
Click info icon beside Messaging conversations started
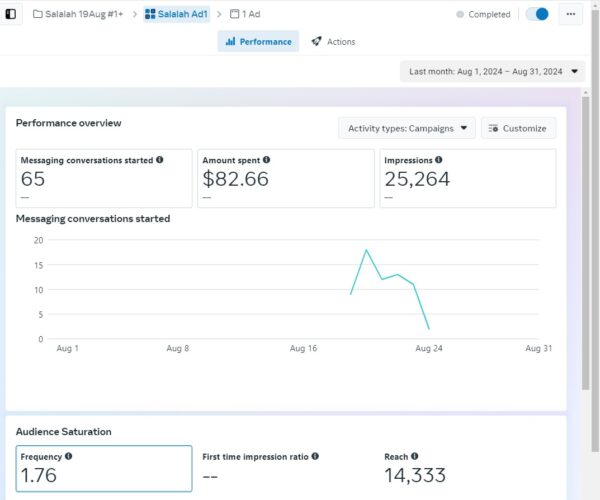point(160,159)
